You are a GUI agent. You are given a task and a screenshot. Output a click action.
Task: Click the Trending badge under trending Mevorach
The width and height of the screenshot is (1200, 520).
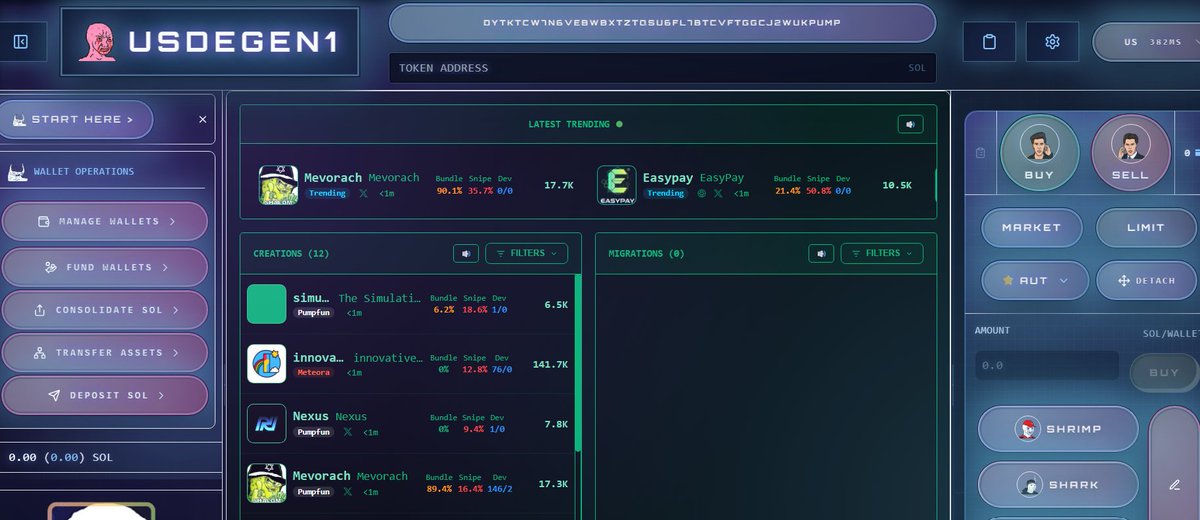click(x=327, y=193)
